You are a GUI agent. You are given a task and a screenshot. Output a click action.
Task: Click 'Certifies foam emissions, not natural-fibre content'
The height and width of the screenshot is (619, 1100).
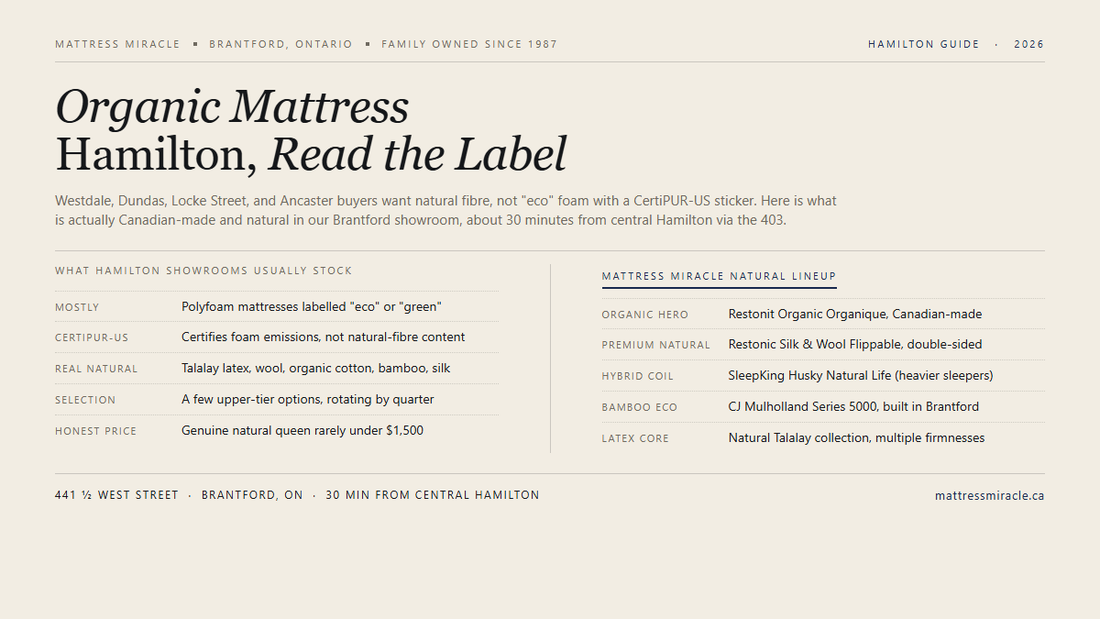click(323, 337)
